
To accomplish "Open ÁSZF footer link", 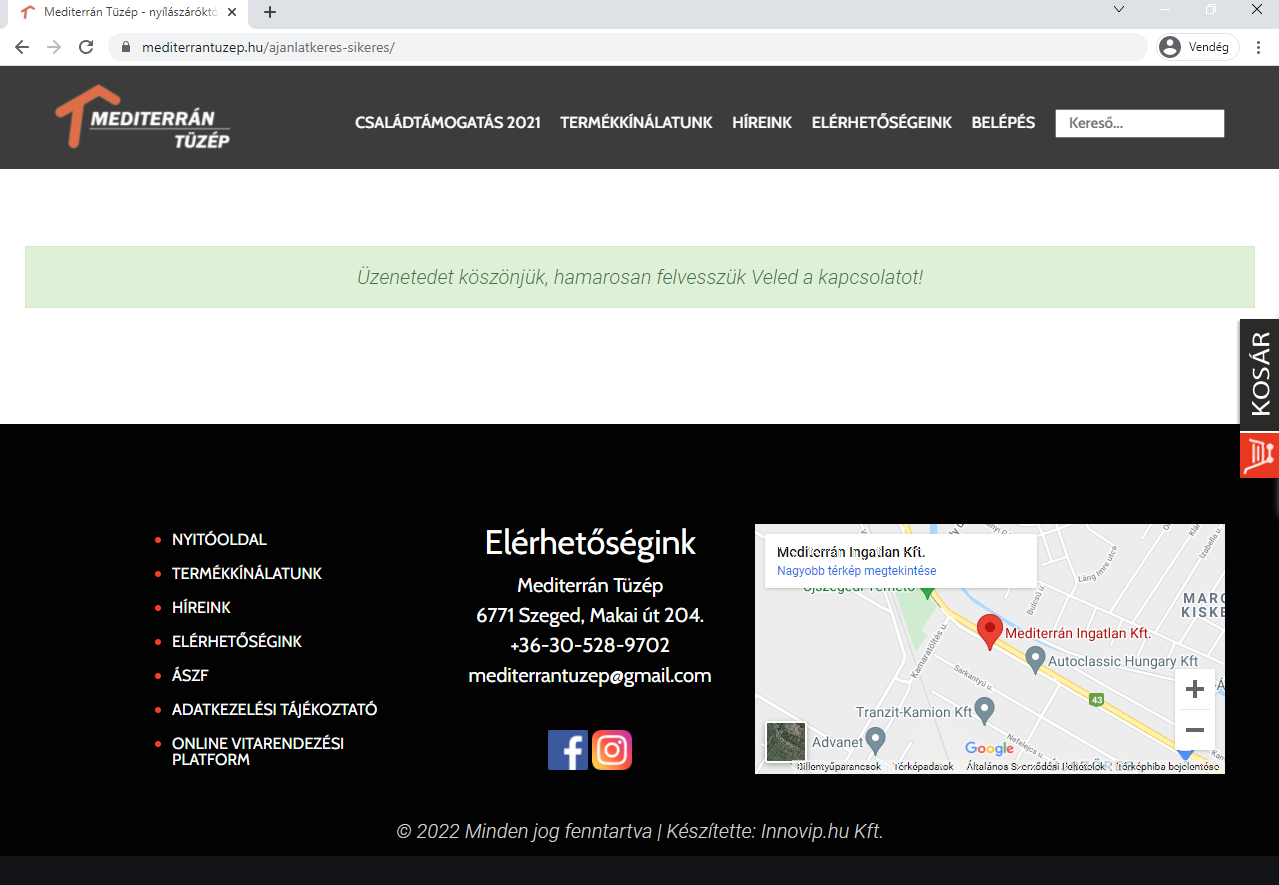I will click(190, 676).
